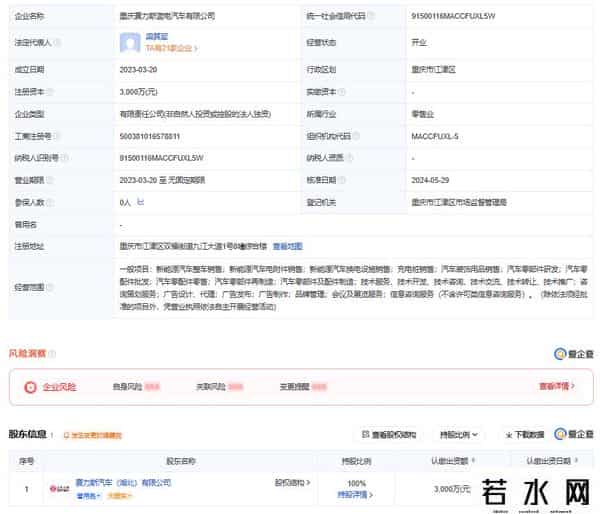Expand 股权结构 in shareholder row
This screenshot has height=514, width=600.
coord(292,483)
